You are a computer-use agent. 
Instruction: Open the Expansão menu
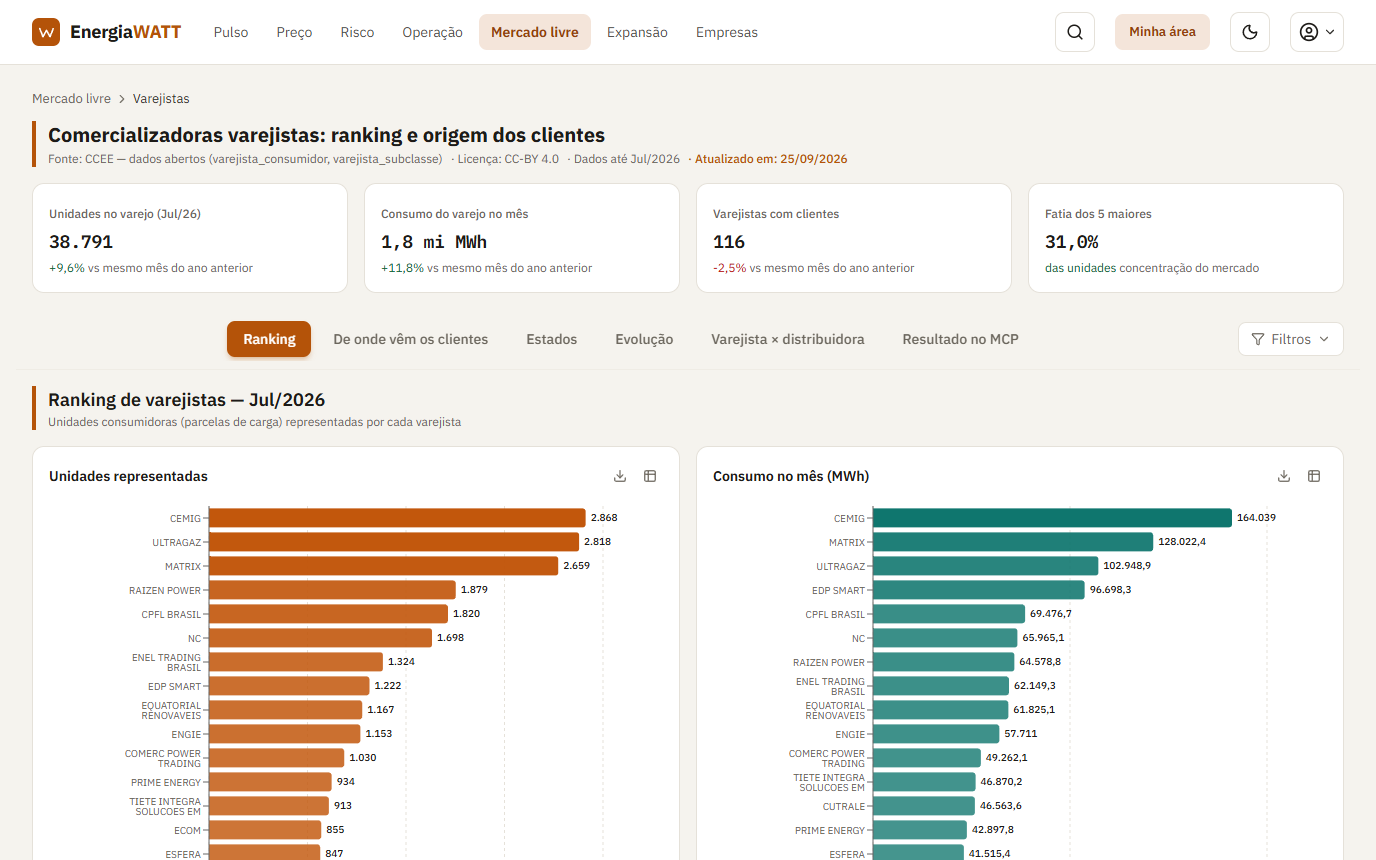(x=637, y=32)
